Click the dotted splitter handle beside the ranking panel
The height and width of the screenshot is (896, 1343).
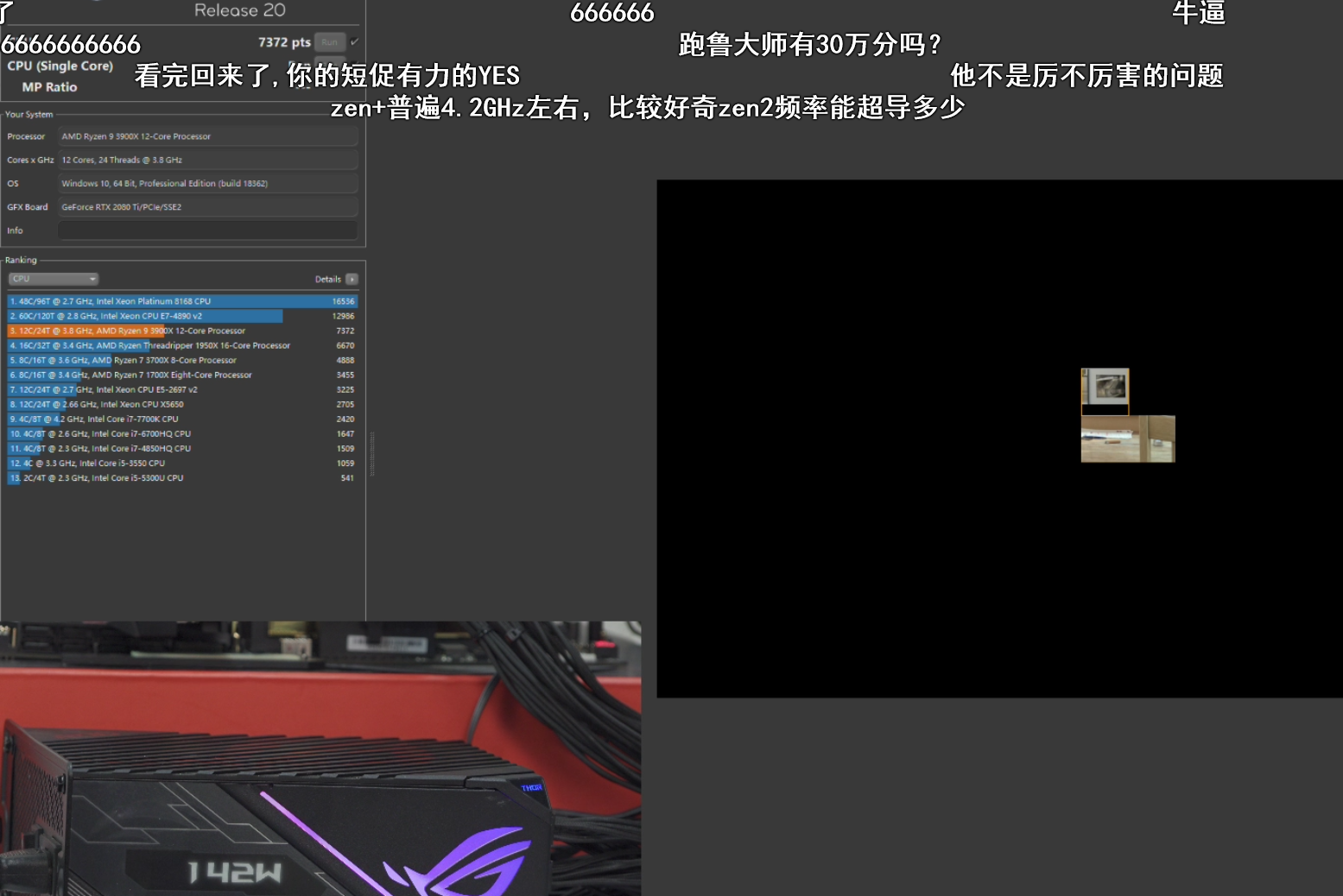click(x=371, y=454)
